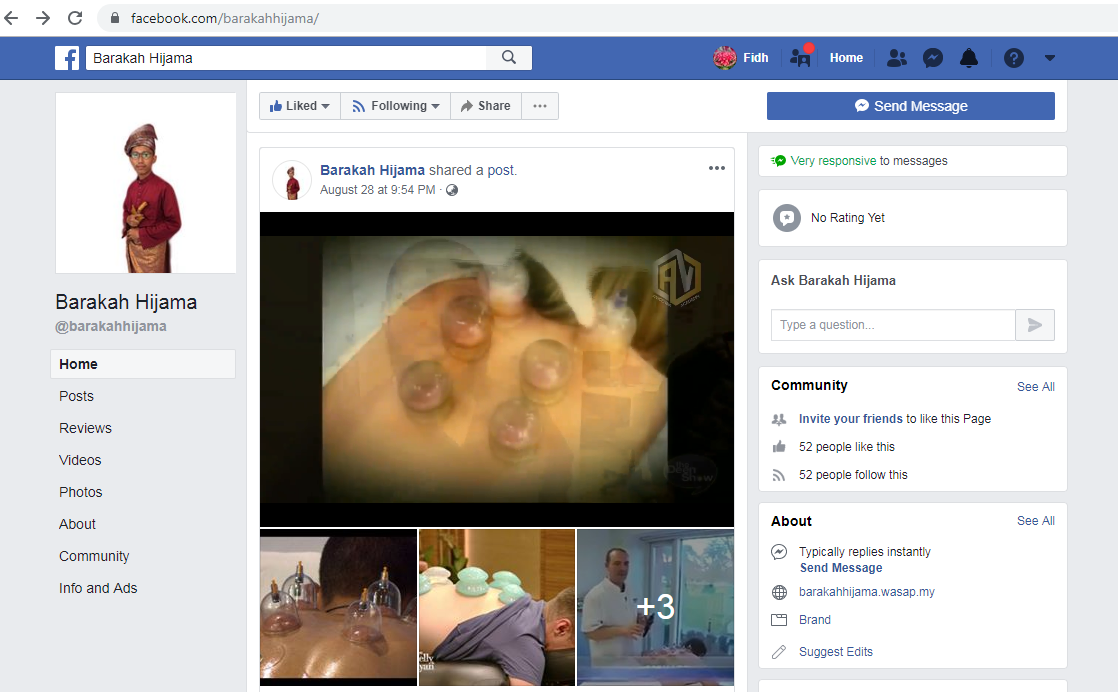1118x692 pixels.
Task: Go forward using browser forward arrow
Action: (x=43, y=18)
